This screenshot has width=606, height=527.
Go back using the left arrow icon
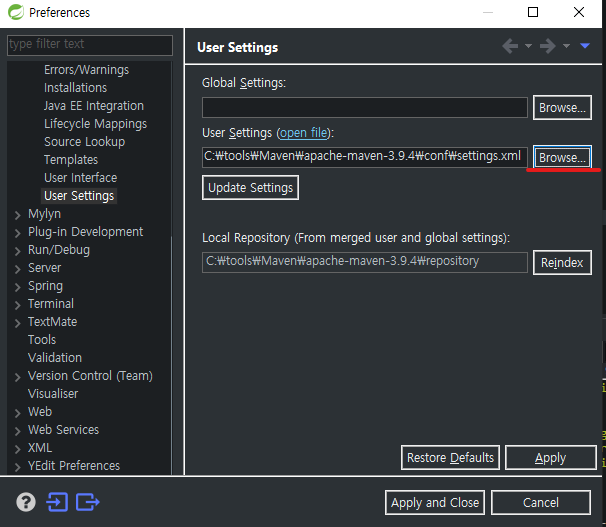tap(510, 46)
